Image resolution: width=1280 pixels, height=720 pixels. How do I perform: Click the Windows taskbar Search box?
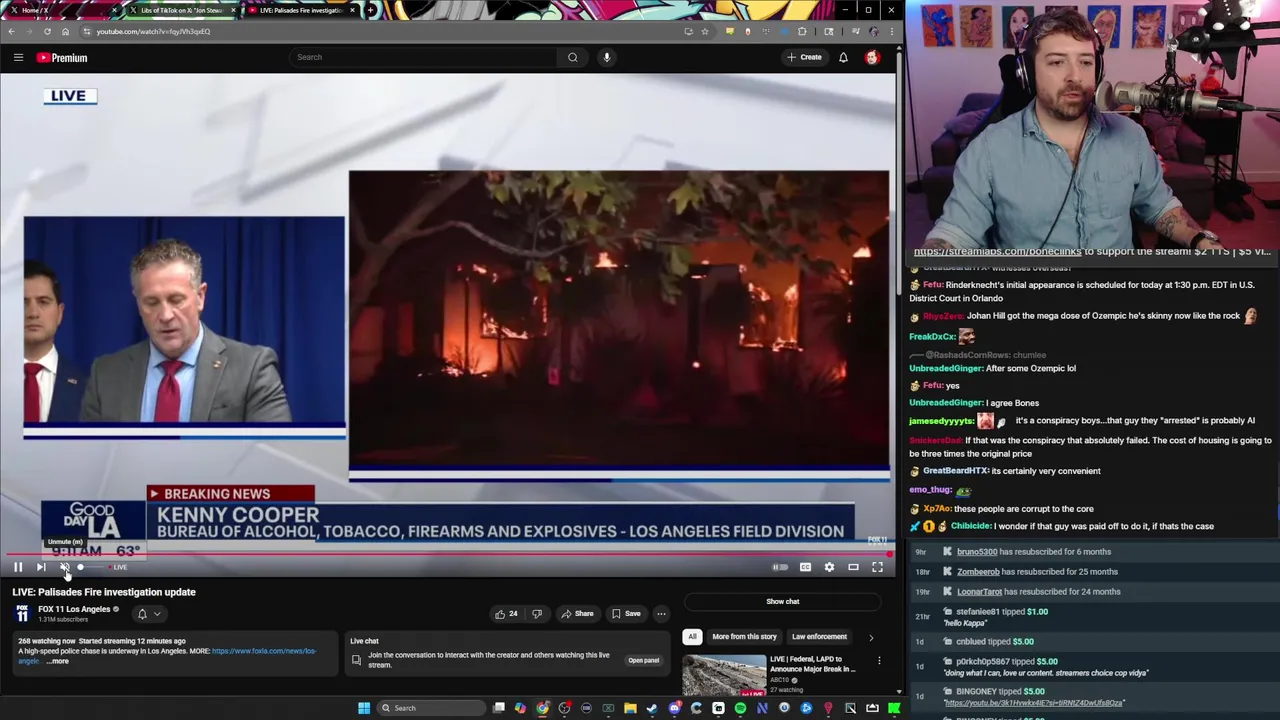pyautogui.click(x=430, y=708)
